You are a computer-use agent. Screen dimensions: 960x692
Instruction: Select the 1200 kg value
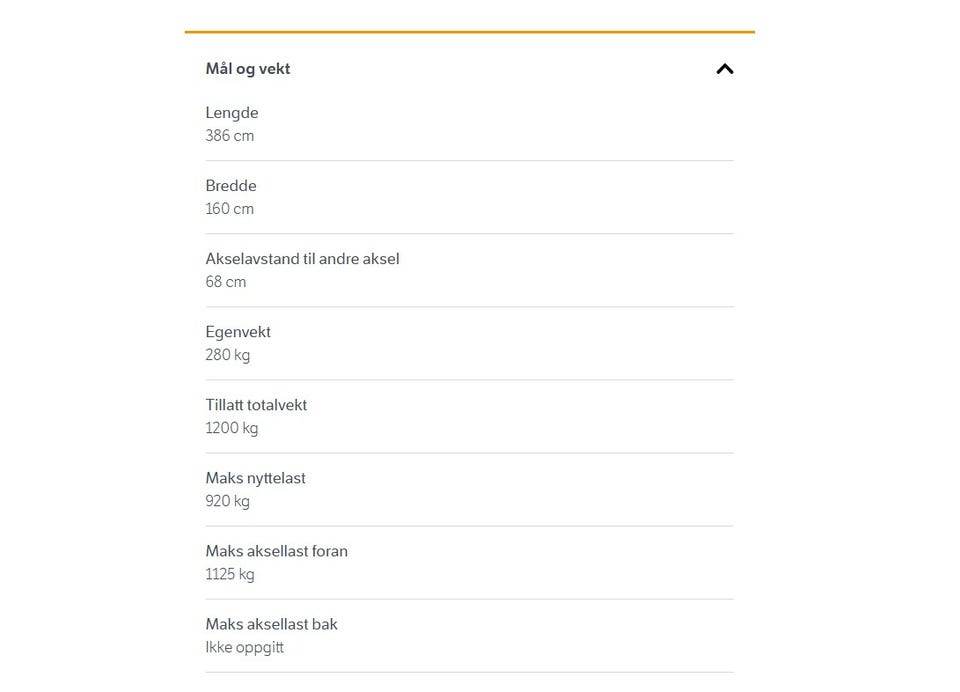point(232,428)
